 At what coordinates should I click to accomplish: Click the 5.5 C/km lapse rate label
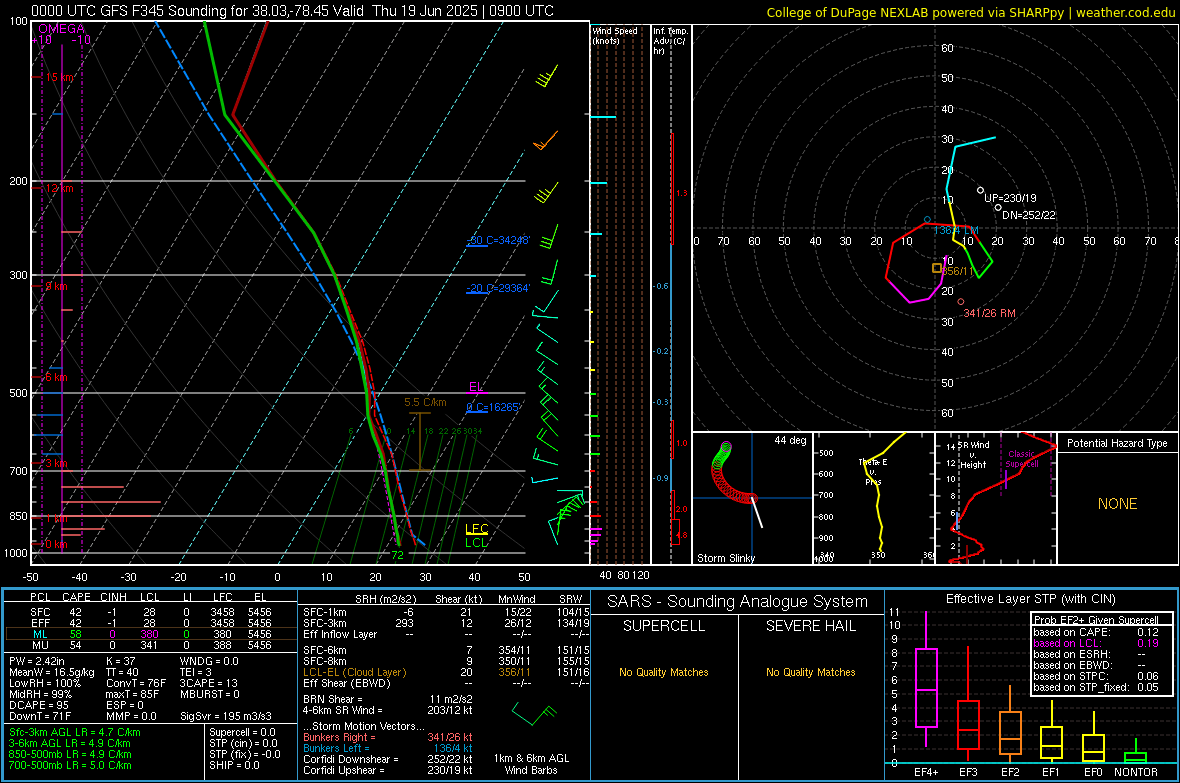[x=425, y=403]
